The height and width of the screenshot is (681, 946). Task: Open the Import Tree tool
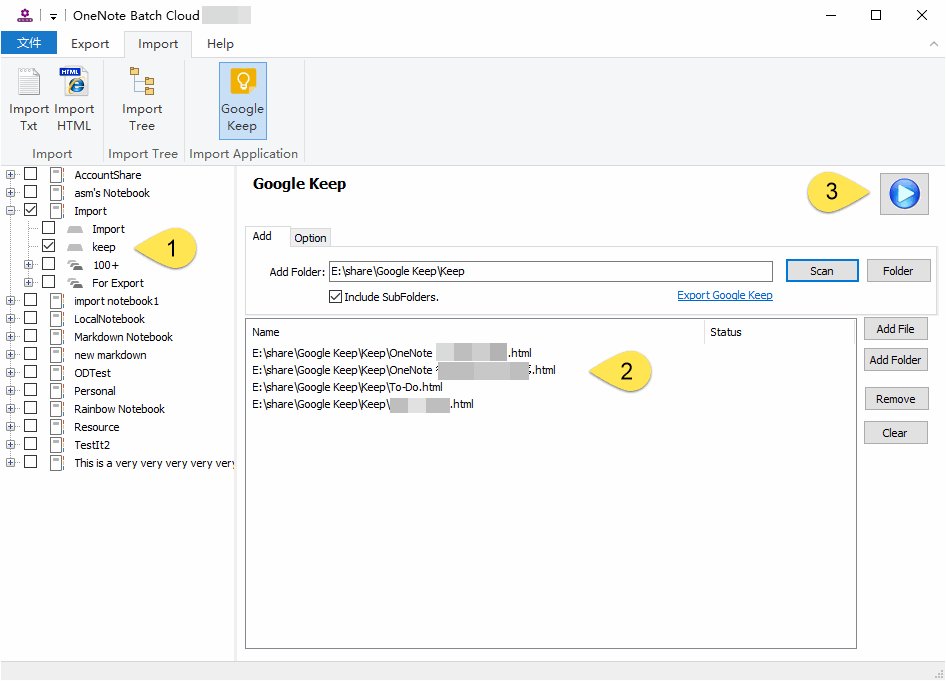pos(142,97)
